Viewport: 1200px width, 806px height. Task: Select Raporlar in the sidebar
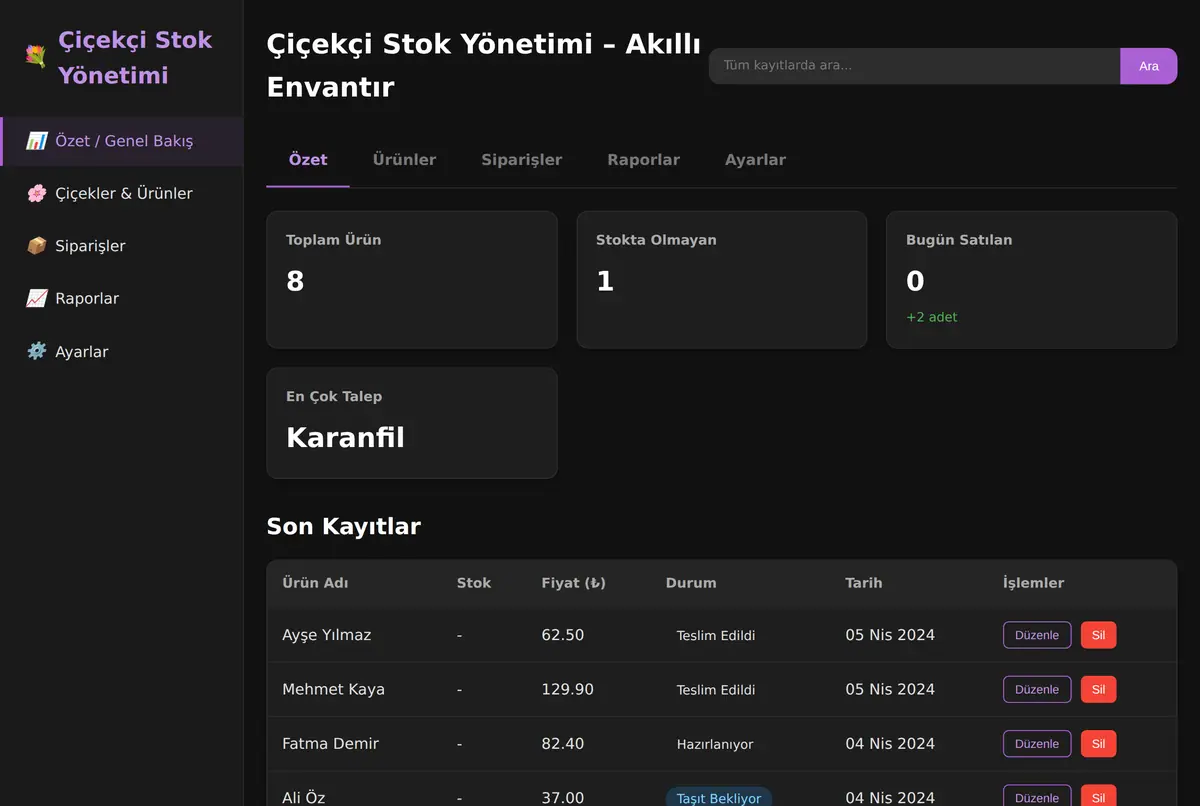[x=121, y=299]
